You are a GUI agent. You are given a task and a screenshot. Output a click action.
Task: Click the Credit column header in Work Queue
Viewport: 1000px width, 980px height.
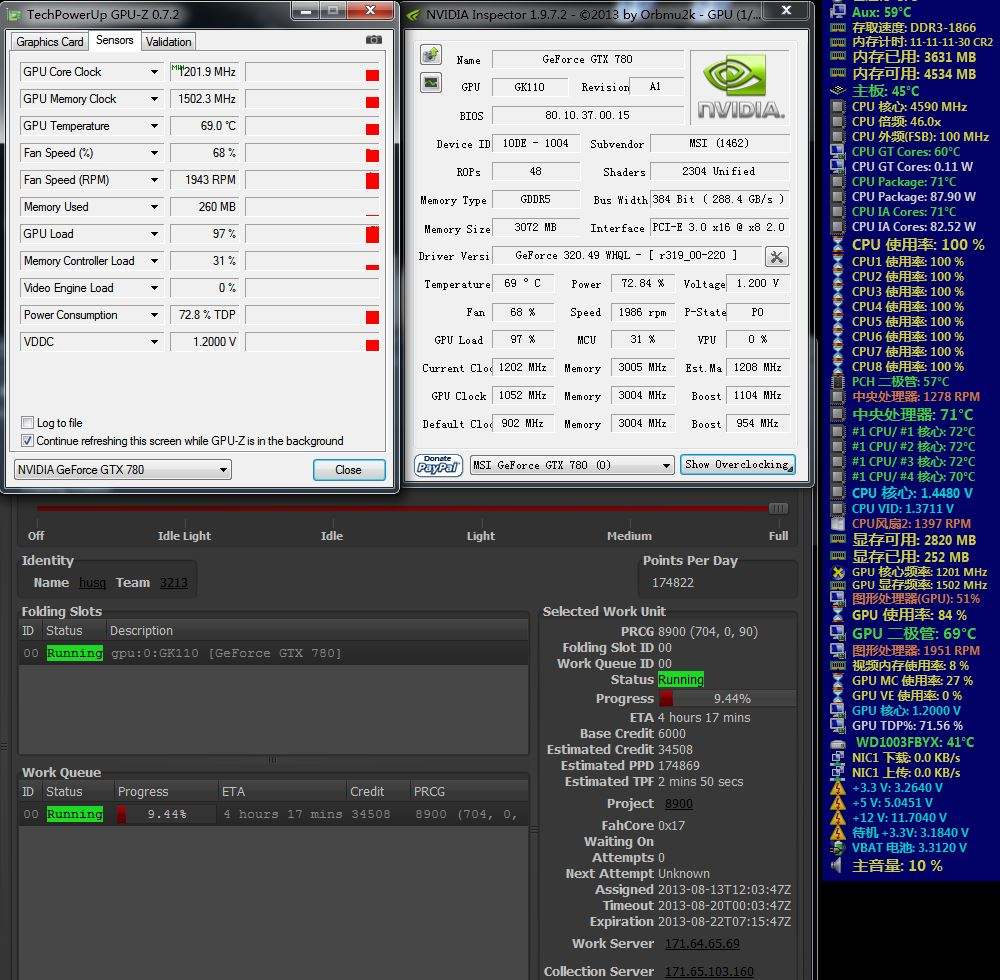tap(378, 792)
